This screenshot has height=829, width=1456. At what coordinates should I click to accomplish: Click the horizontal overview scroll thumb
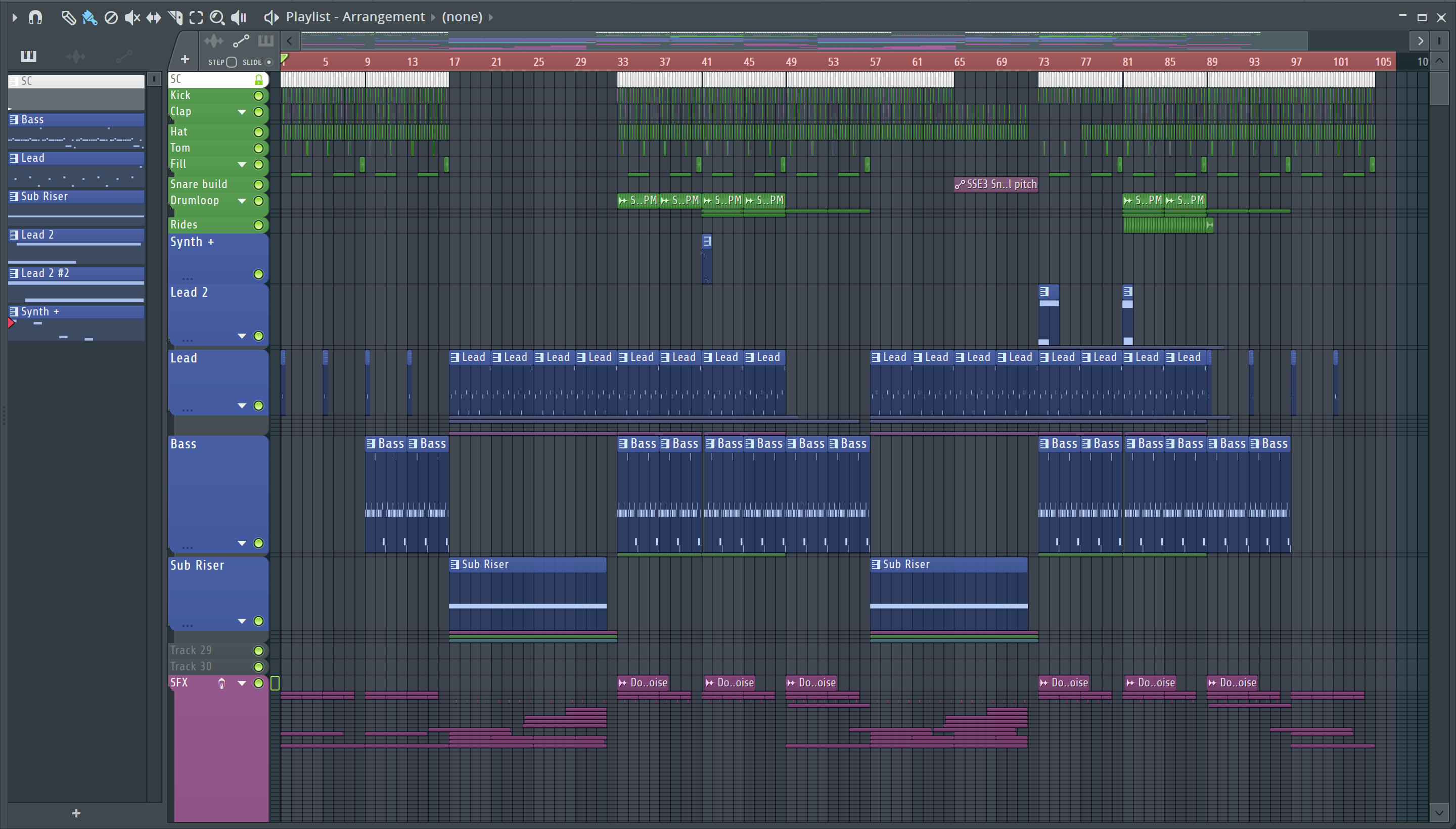point(803,40)
